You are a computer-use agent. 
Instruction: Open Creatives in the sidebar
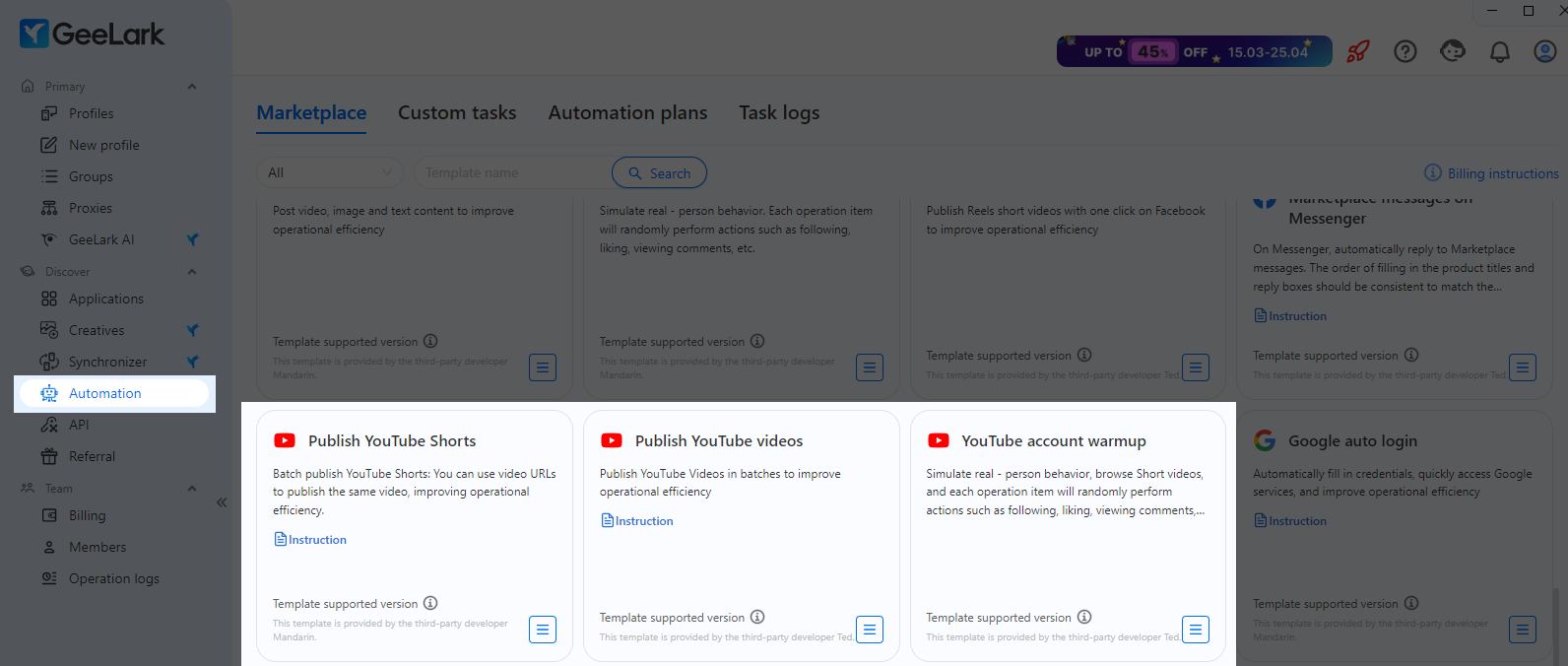pos(97,330)
